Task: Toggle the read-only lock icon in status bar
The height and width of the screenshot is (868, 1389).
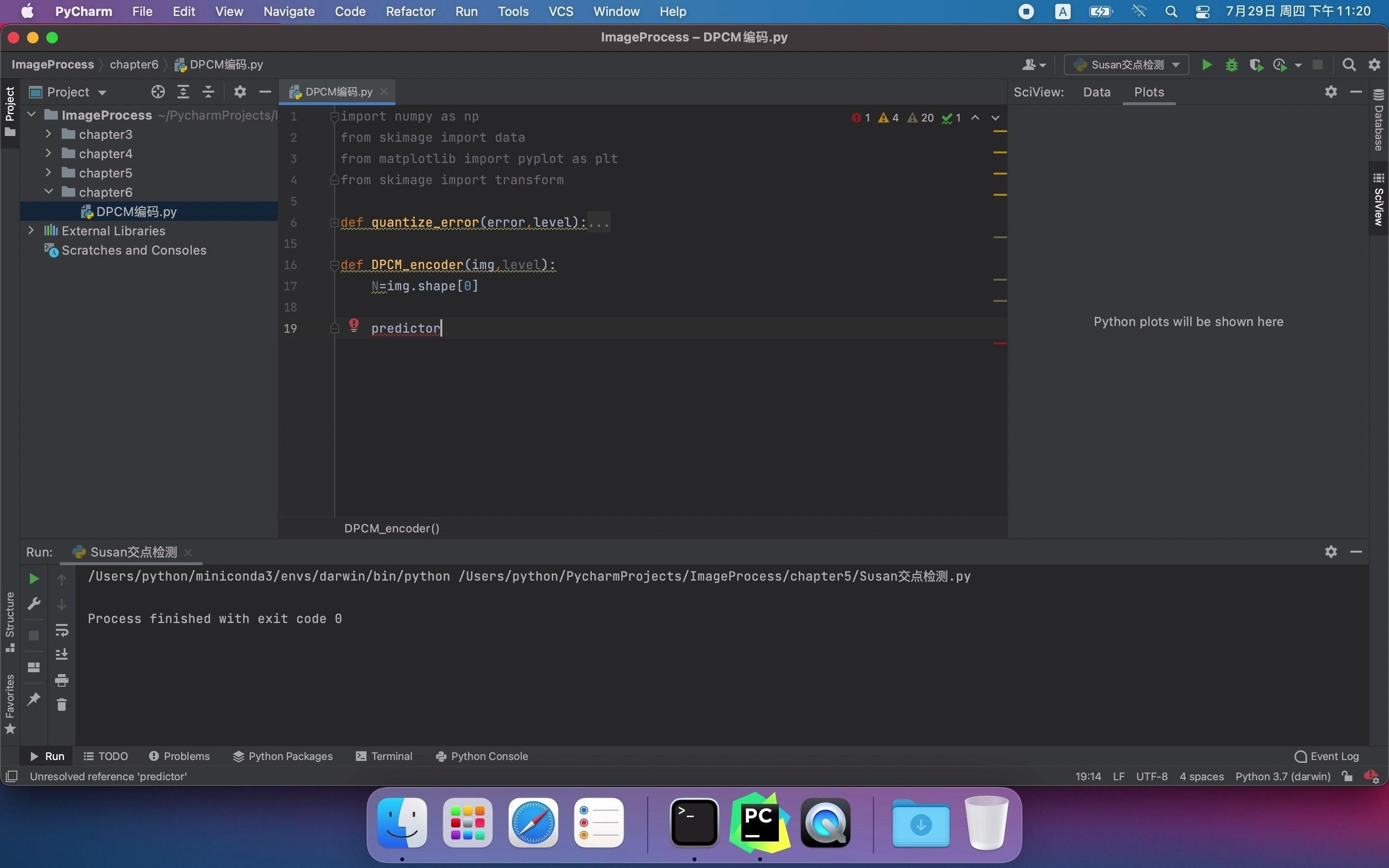Action: click(1347, 776)
